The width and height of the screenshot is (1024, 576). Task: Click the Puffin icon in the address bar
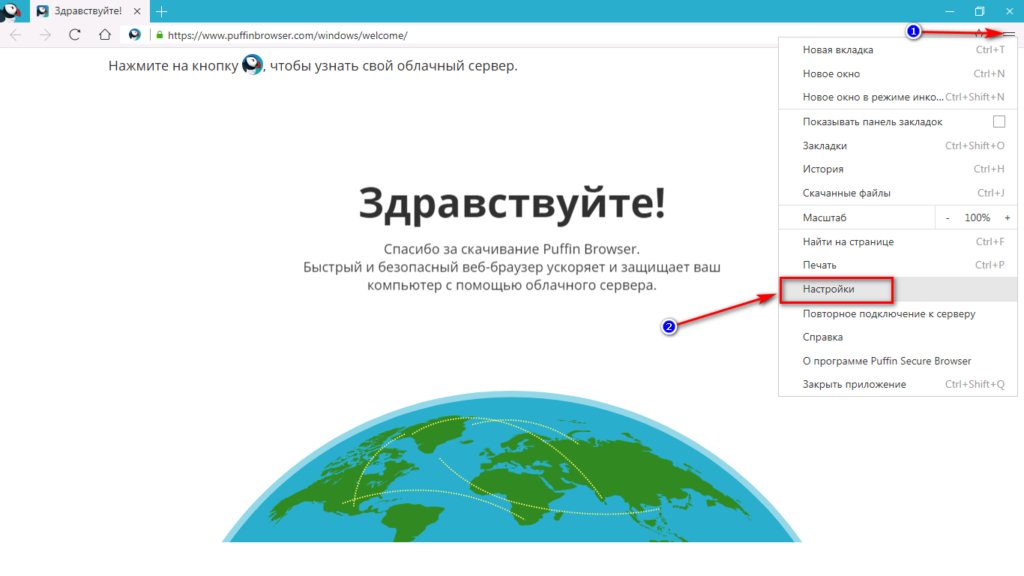(x=135, y=35)
